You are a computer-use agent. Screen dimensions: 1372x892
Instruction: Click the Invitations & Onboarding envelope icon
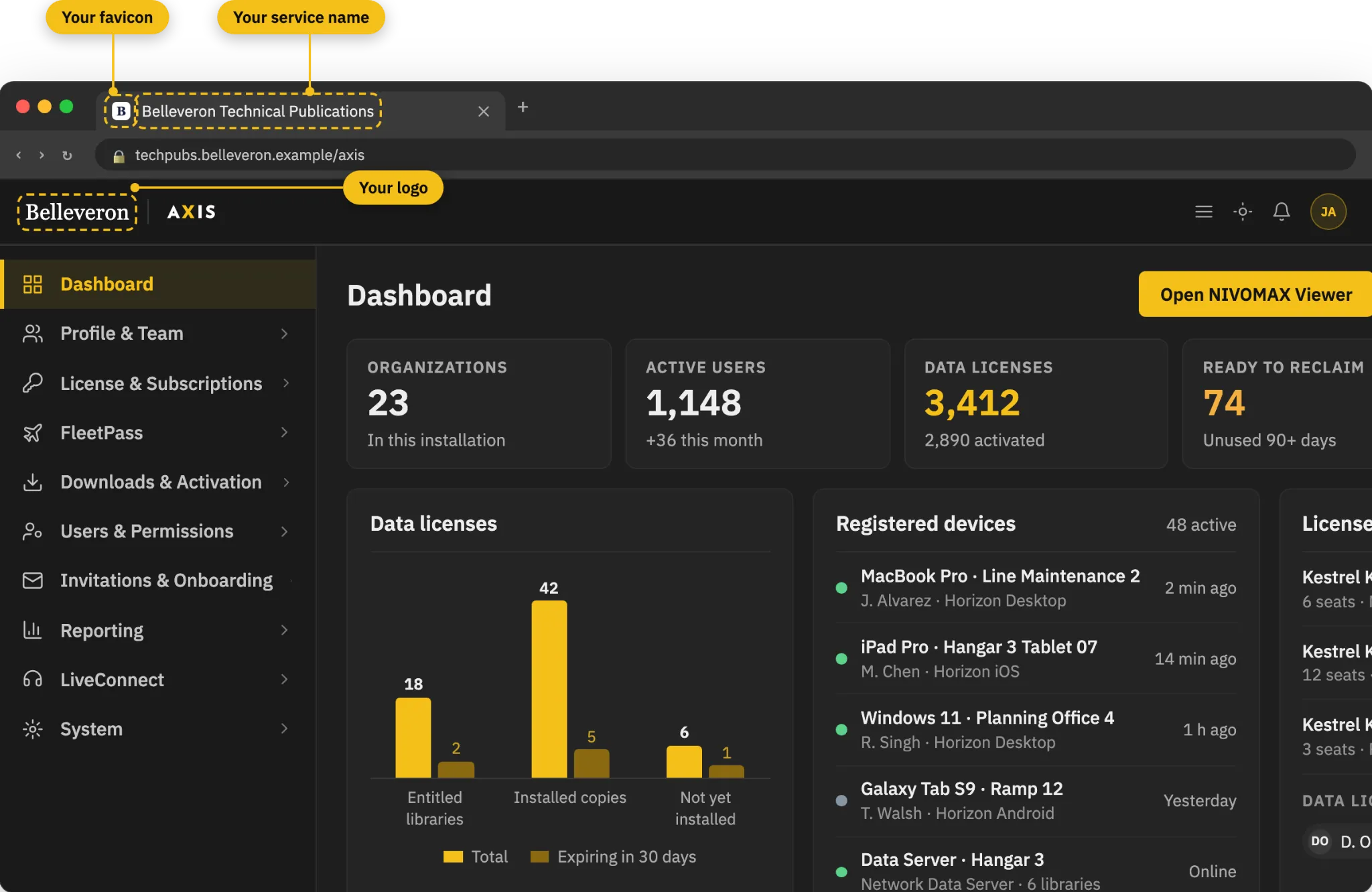pyautogui.click(x=32, y=580)
